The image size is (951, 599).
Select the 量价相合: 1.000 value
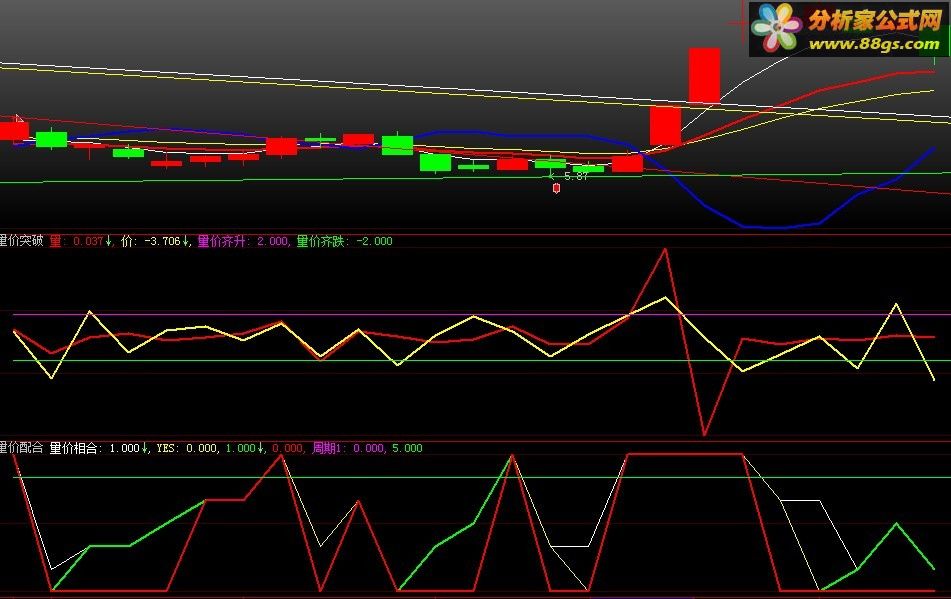[x=98, y=448]
